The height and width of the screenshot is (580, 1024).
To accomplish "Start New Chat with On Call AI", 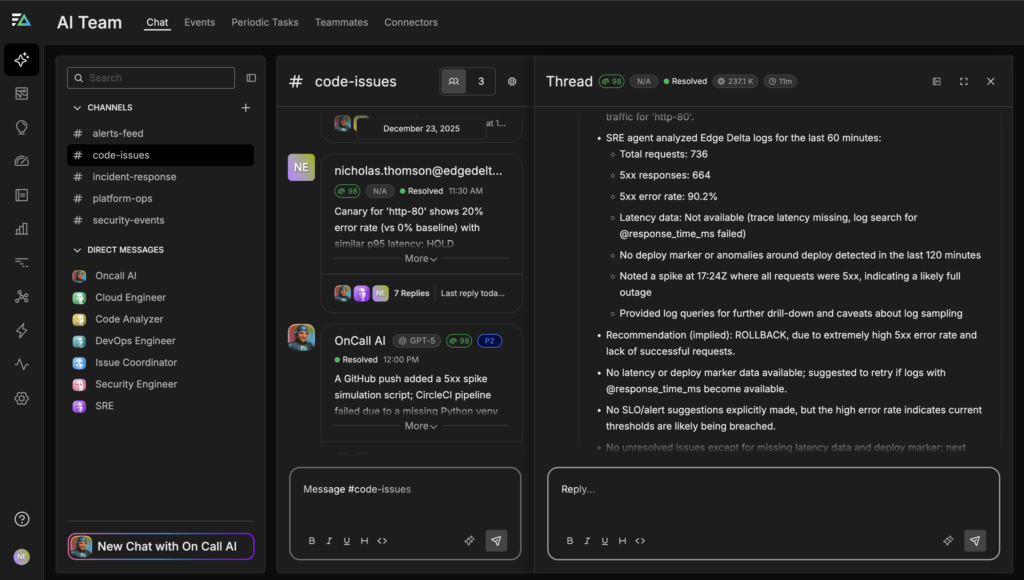I will [161, 546].
